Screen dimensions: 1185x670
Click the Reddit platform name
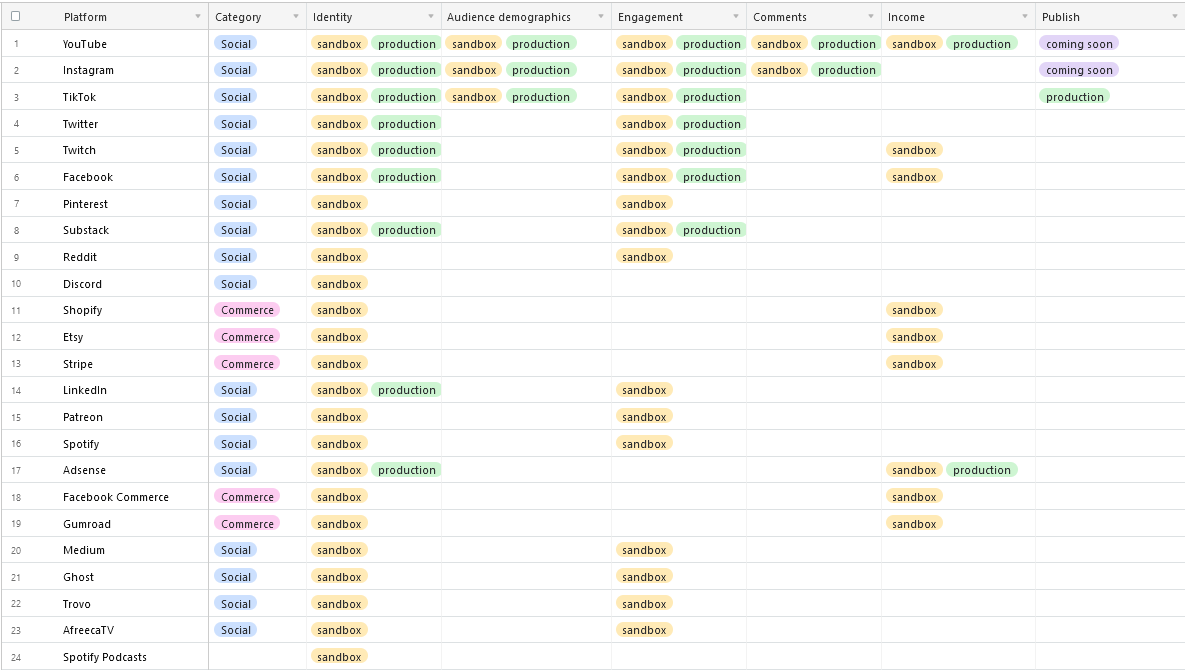[80, 257]
